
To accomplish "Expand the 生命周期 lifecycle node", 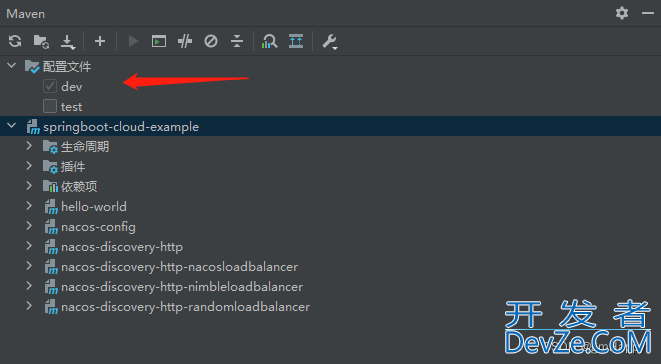I will [29, 146].
